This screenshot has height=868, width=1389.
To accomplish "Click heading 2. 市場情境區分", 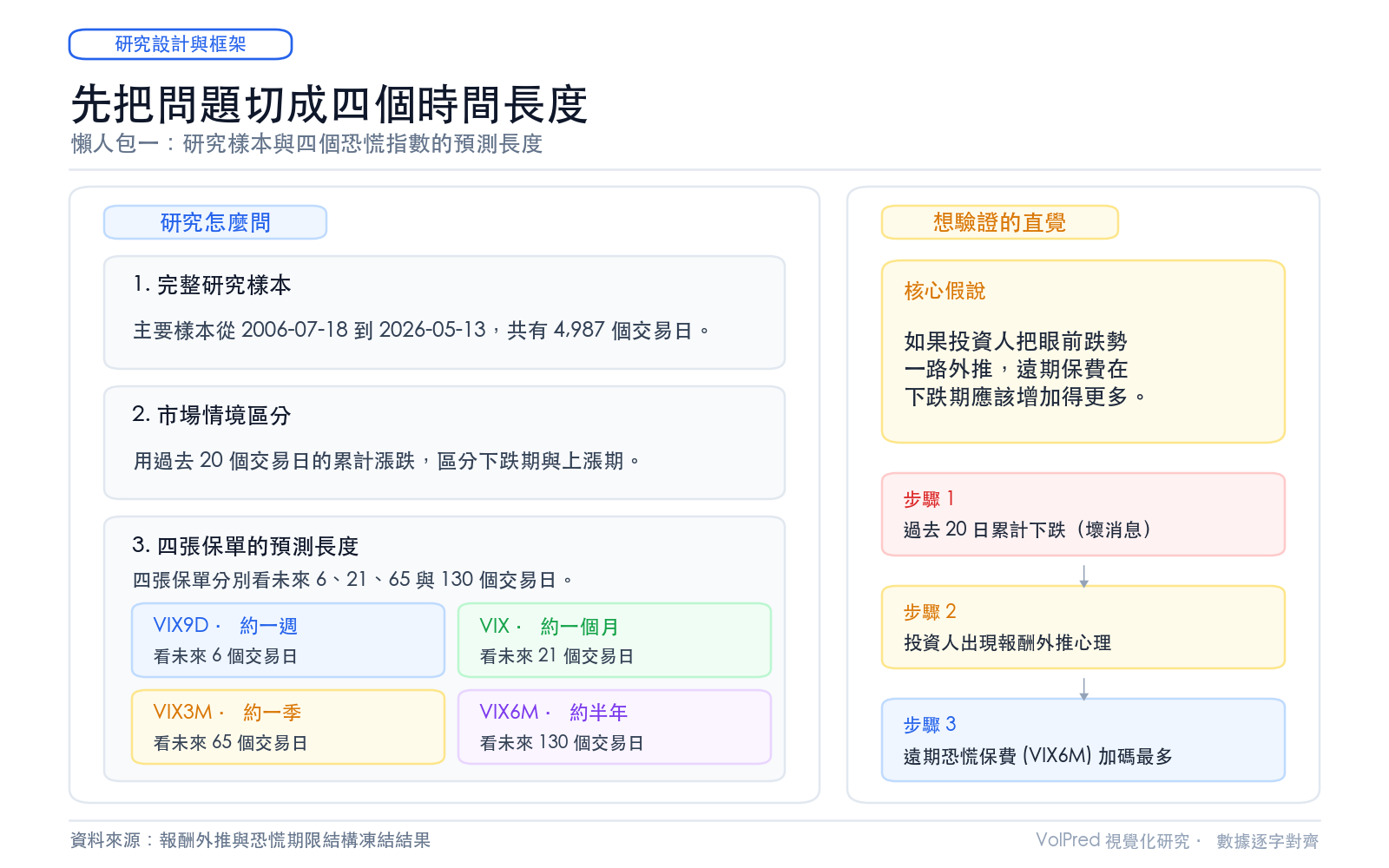I will 212,415.
